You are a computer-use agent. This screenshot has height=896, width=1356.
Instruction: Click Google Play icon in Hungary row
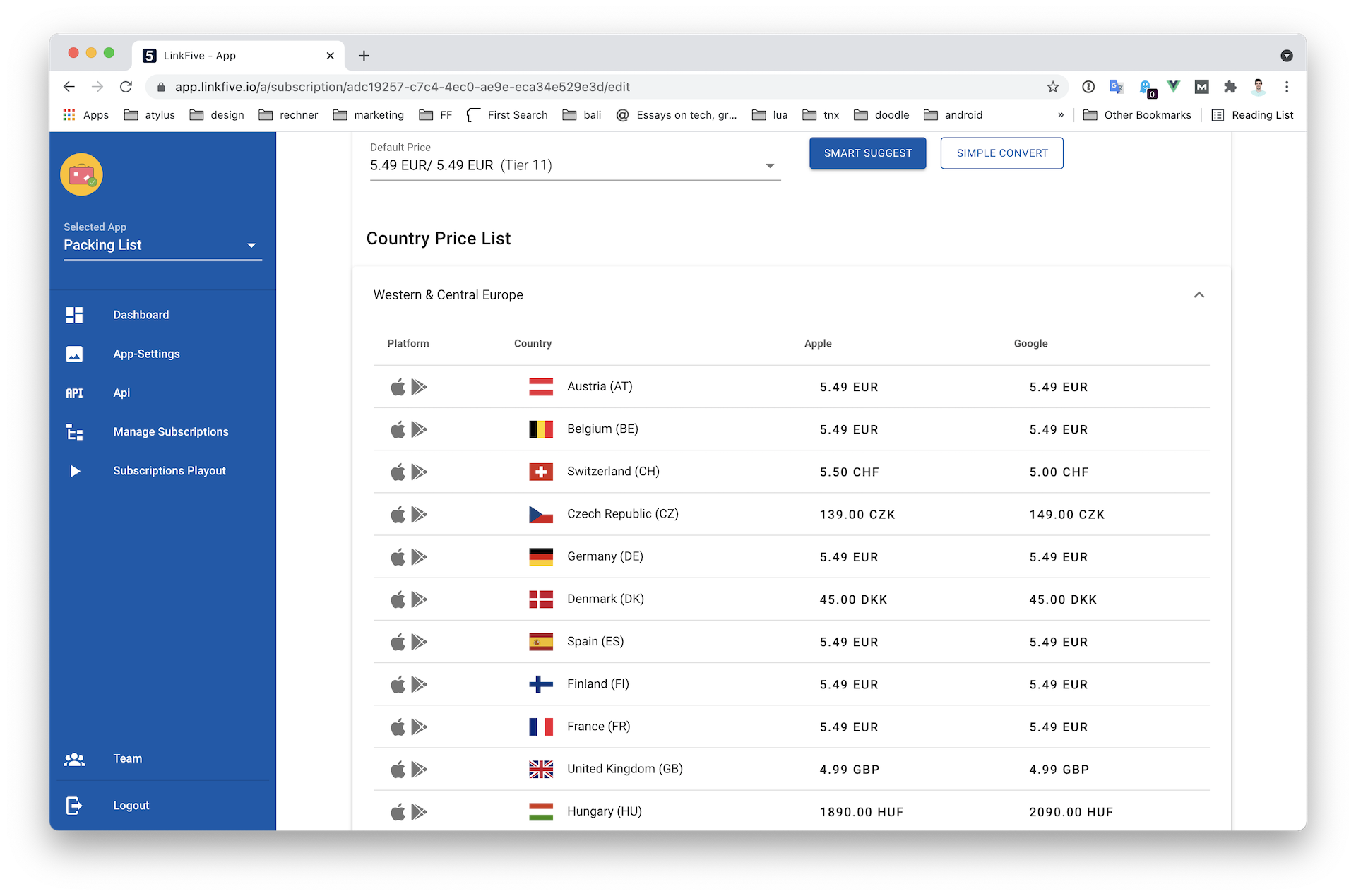click(x=420, y=812)
